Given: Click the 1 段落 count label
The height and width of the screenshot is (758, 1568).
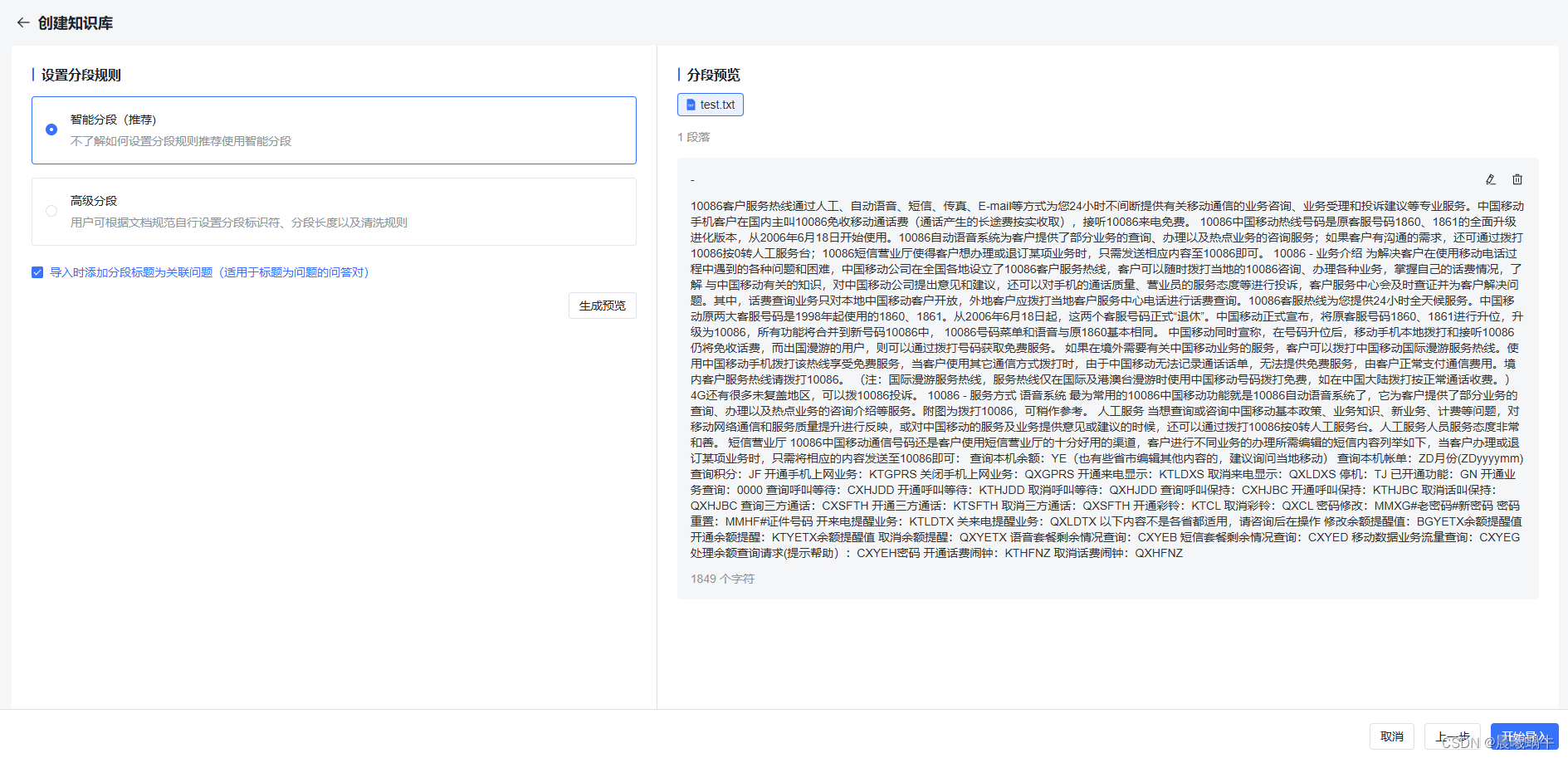Looking at the screenshot, I should pos(694,137).
